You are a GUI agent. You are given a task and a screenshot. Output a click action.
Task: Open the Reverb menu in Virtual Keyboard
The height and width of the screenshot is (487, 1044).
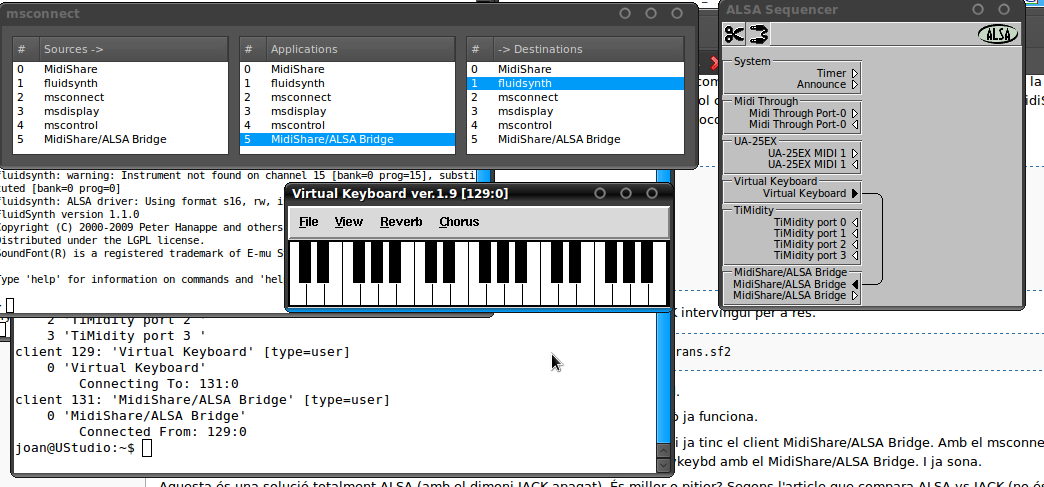point(401,222)
